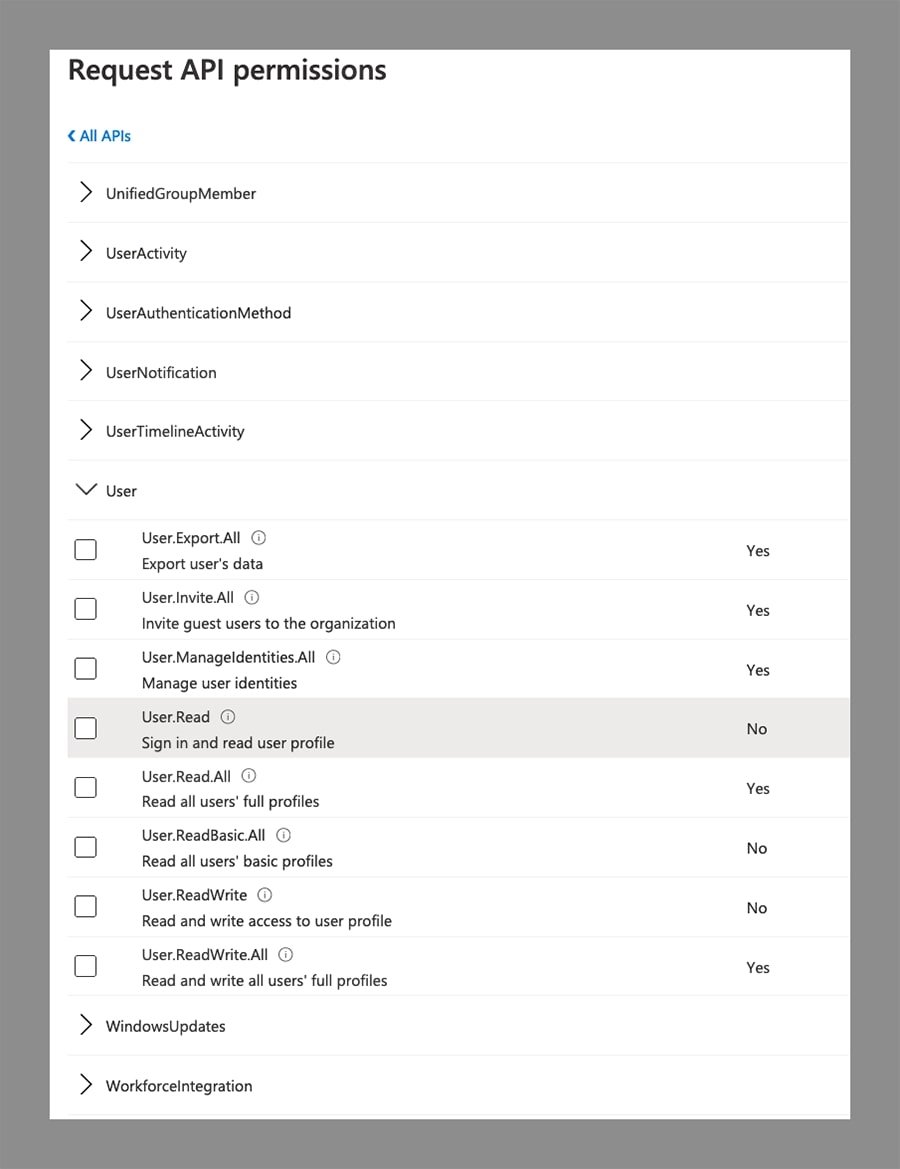View info for User.ManageIdentities.All permission
The image size is (900, 1169).
(x=332, y=657)
